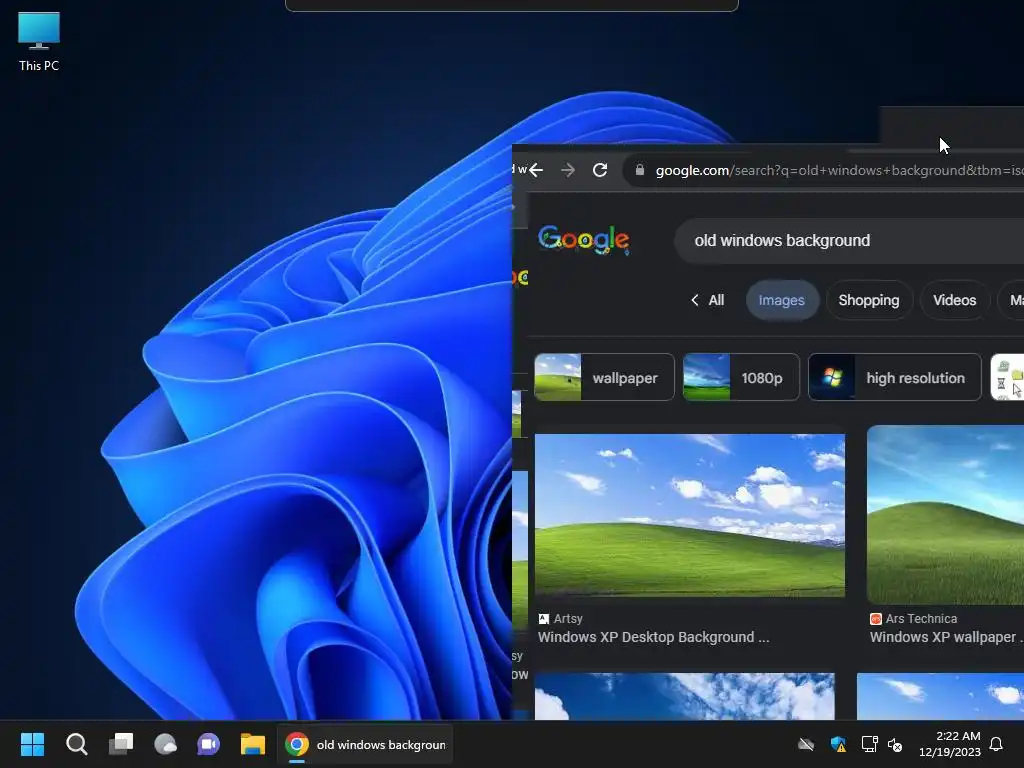Click the 'old windows background' search box
Image resolution: width=1024 pixels, height=768 pixels.
[x=848, y=240]
